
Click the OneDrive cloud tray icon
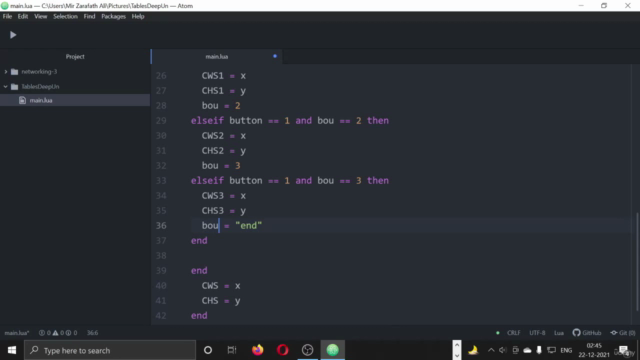(527, 350)
